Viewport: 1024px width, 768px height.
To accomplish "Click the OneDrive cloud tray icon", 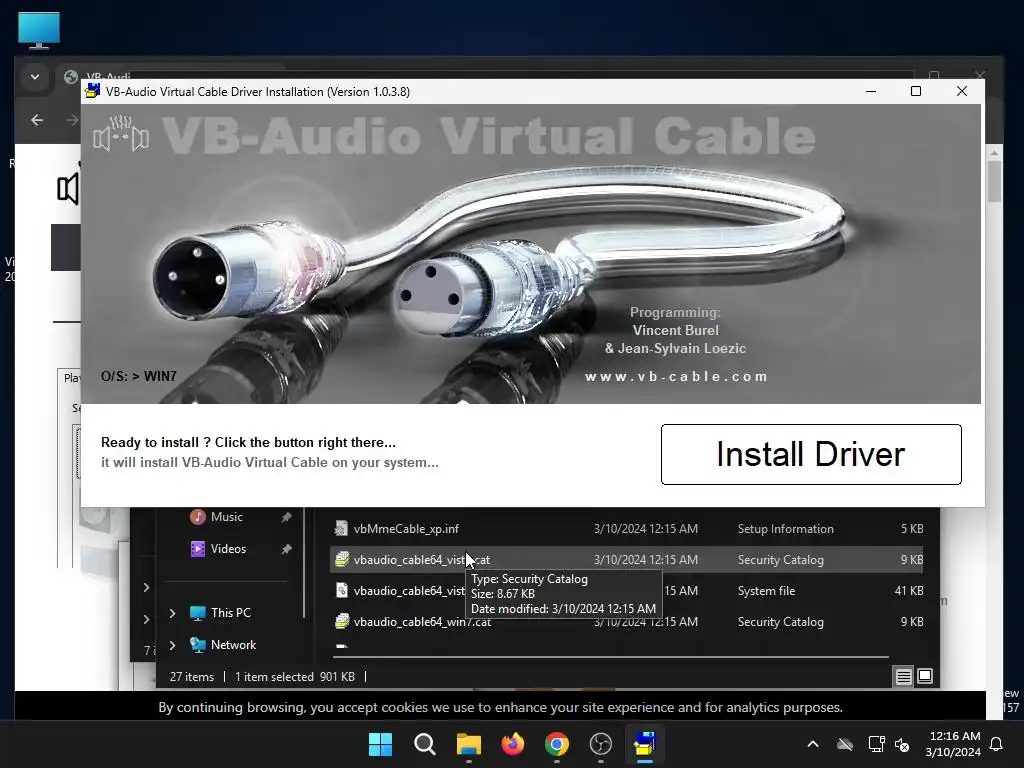I will pos(845,744).
